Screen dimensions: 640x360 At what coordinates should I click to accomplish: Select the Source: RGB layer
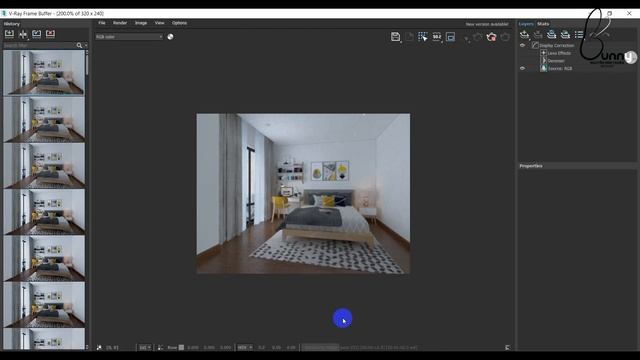click(x=560, y=69)
